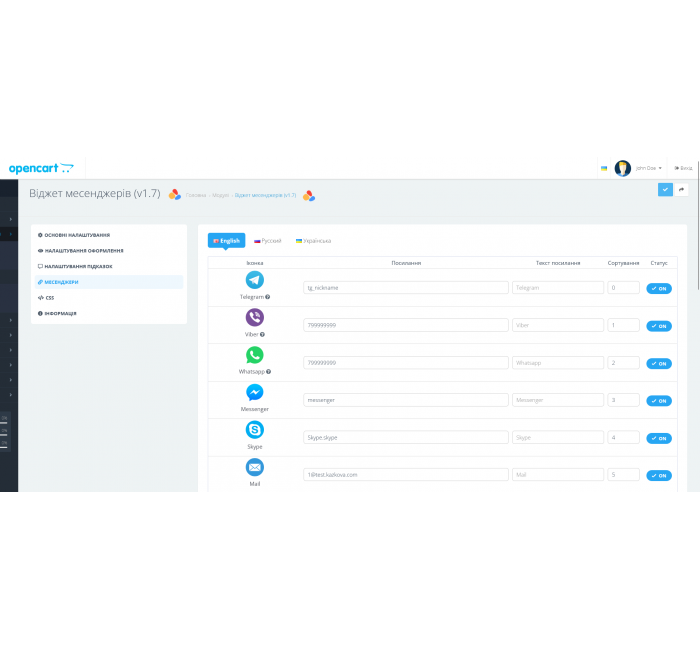
Task: Click the Facebook Messenger icon
Action: click(x=254, y=392)
